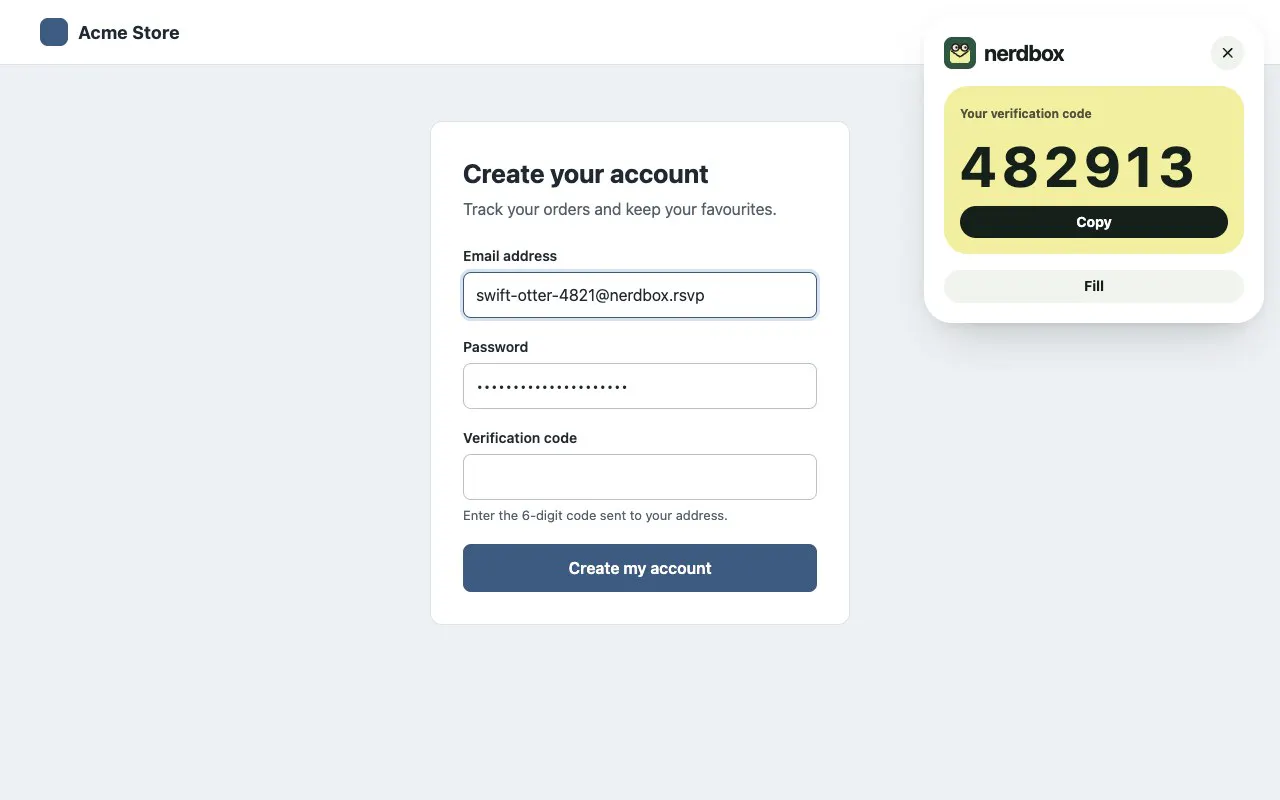Focus the Email address input field

click(x=640, y=295)
